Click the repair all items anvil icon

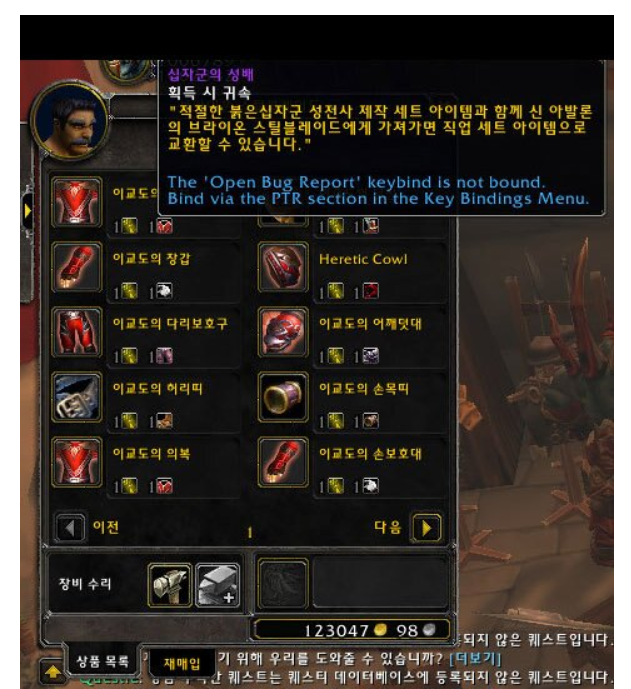coord(218,585)
